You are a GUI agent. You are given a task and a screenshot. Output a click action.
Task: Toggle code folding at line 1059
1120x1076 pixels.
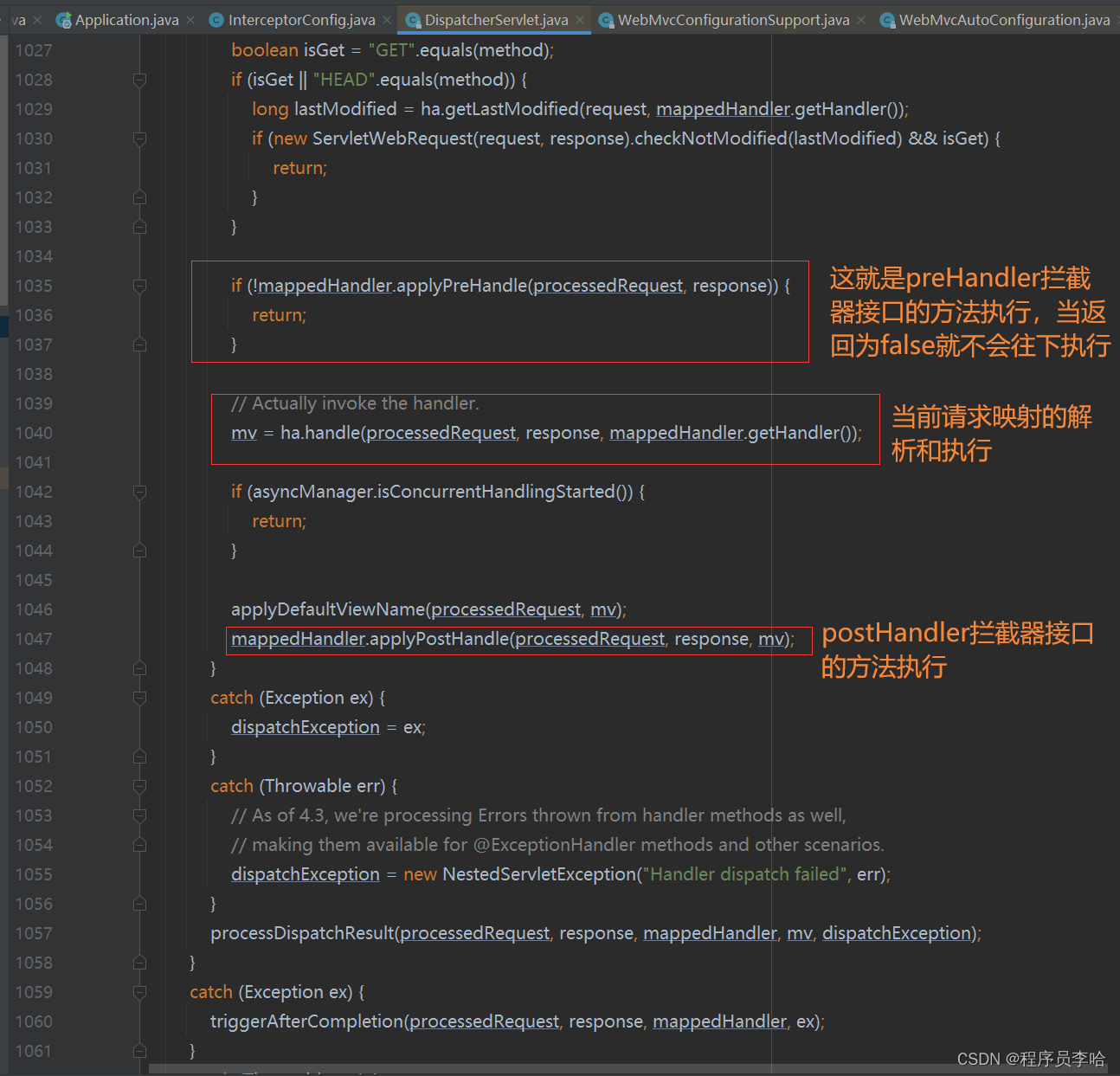139,991
